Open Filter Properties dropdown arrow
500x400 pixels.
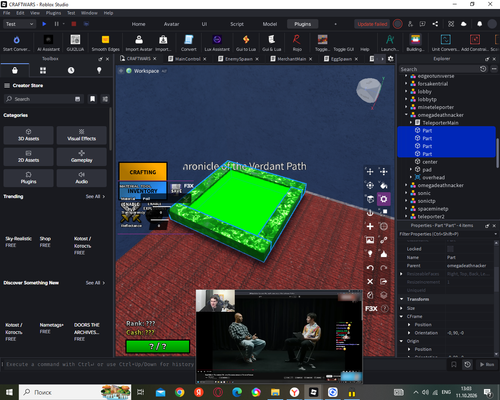(496, 234)
